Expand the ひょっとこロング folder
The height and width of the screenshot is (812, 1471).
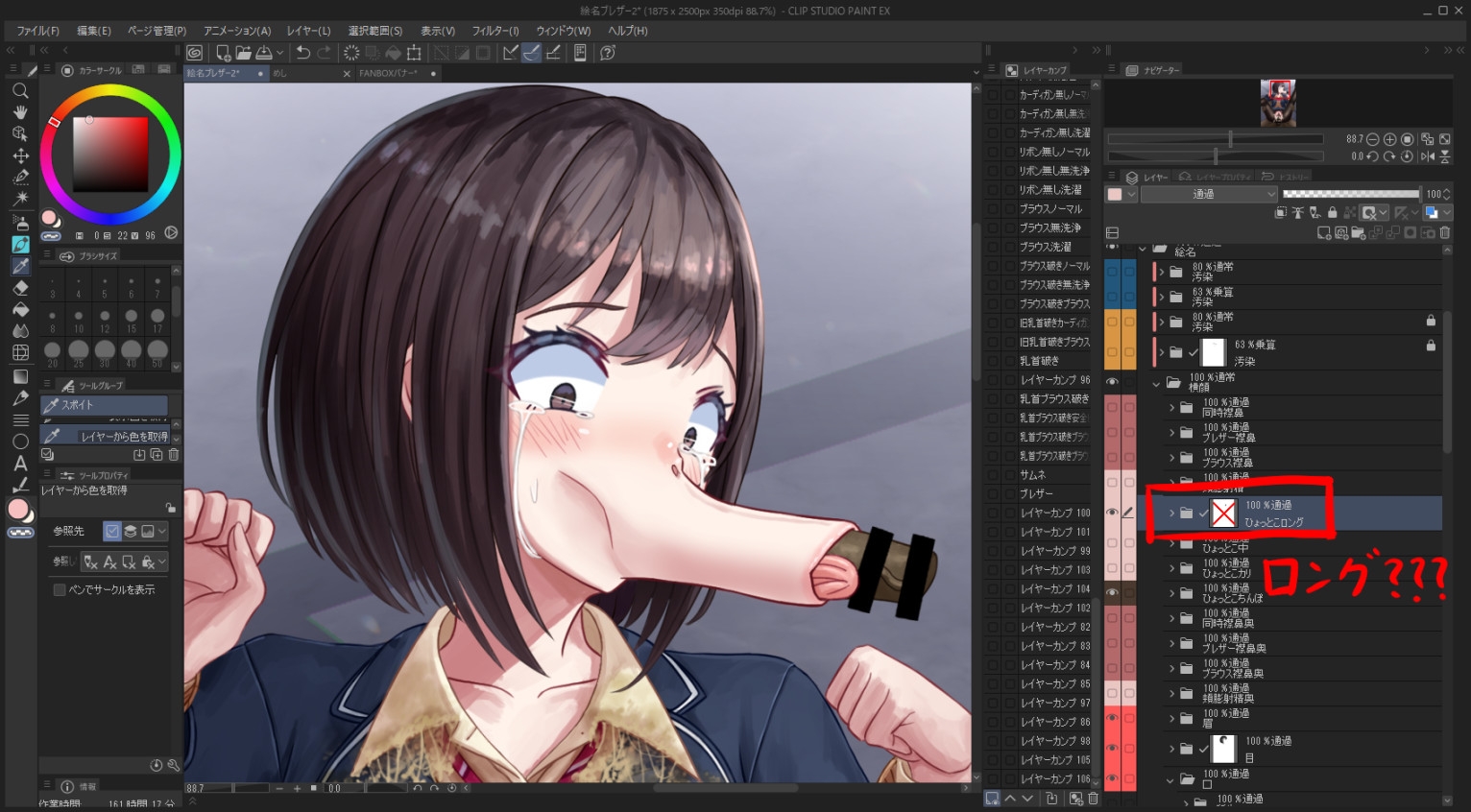[1171, 513]
